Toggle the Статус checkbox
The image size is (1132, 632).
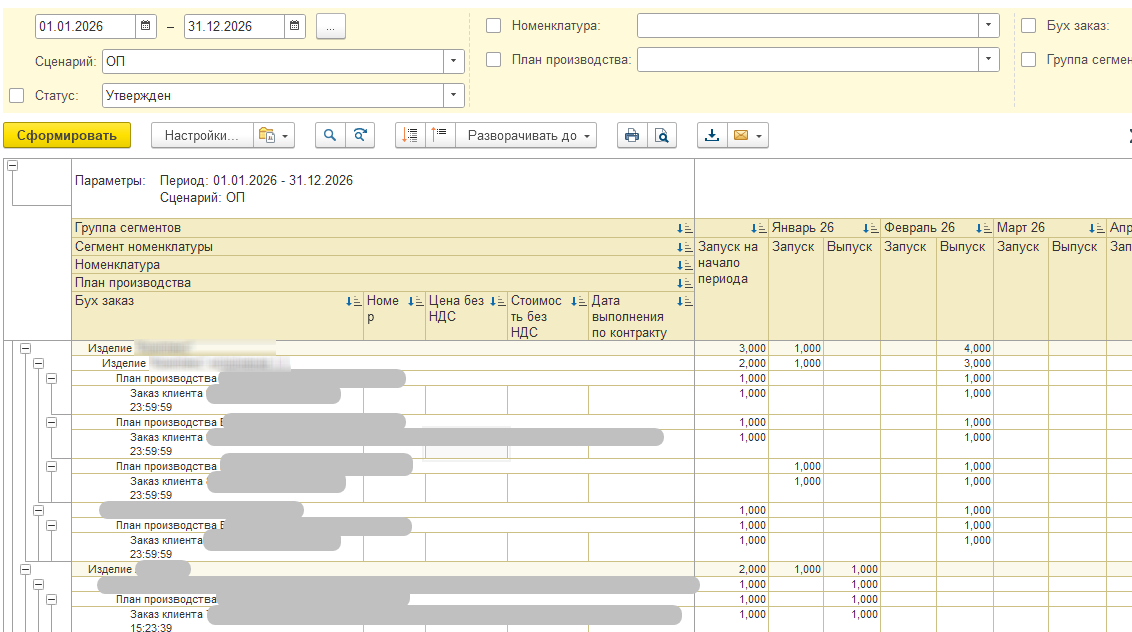(x=16, y=96)
